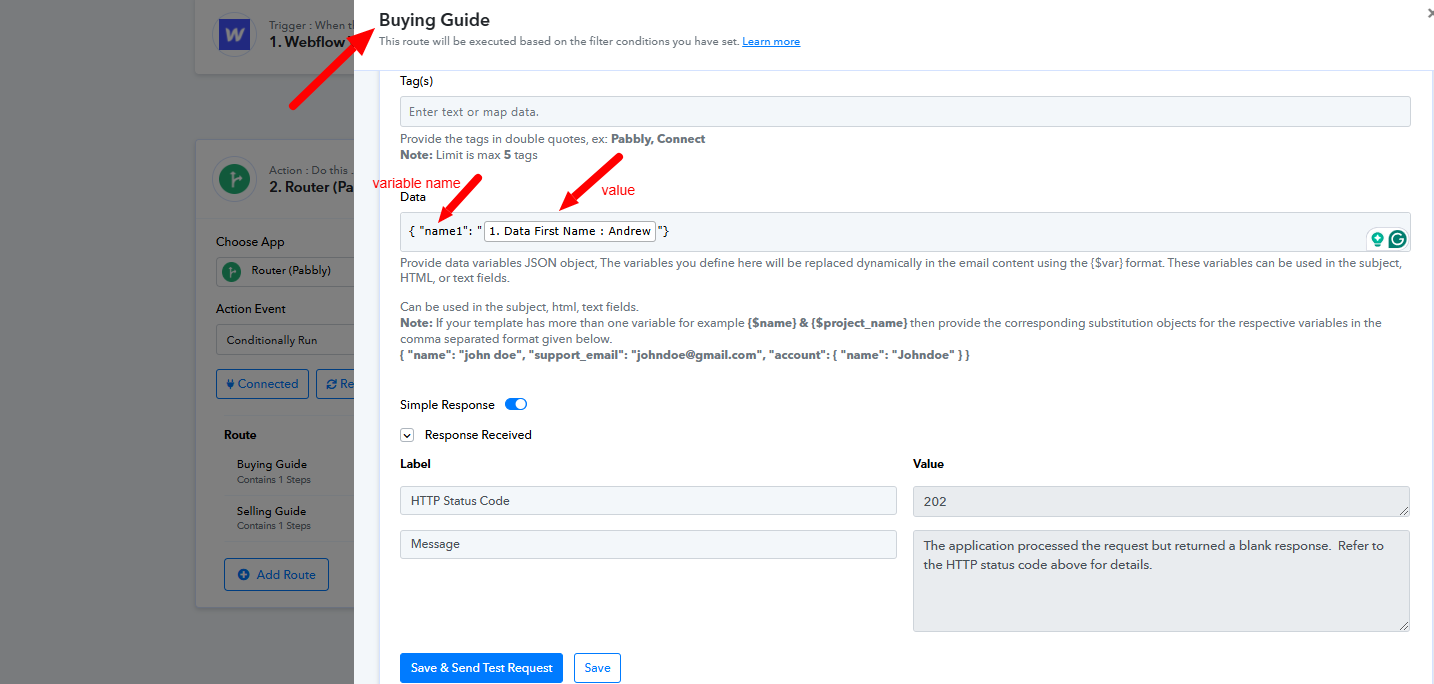1434x684 pixels.
Task: Toggle the Simple Response switch off
Action: [516, 405]
